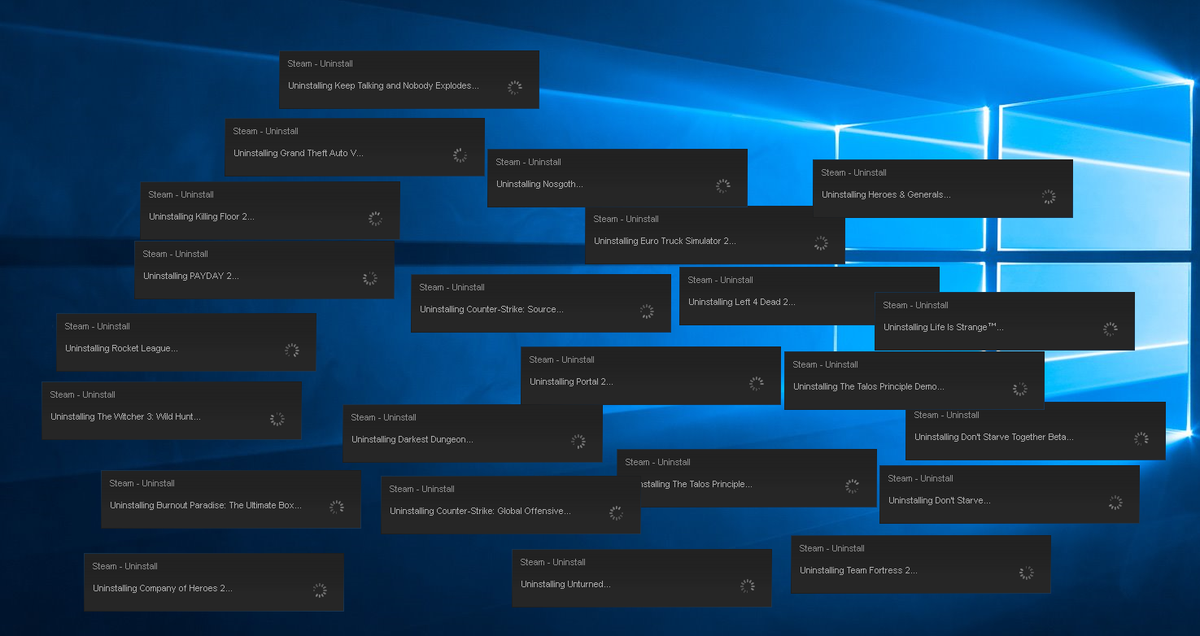Click the spinner in Portal 2 dialog
The image size is (1200, 636).
tap(756, 384)
